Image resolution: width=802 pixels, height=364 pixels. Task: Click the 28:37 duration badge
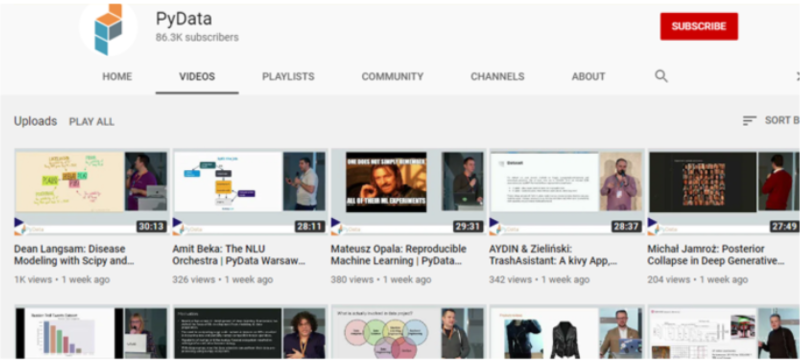click(627, 226)
